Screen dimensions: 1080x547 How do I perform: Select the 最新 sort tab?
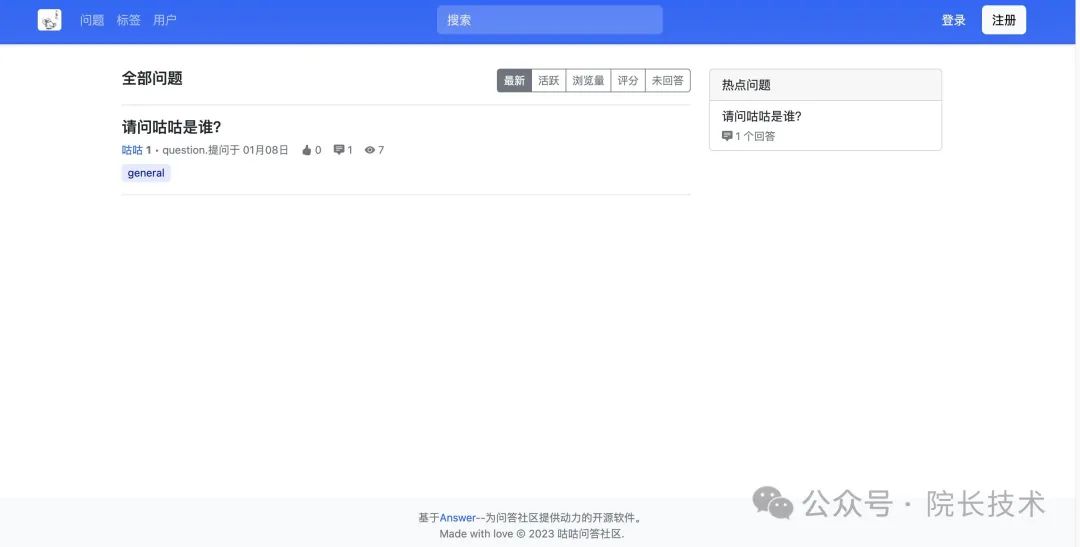tap(515, 81)
